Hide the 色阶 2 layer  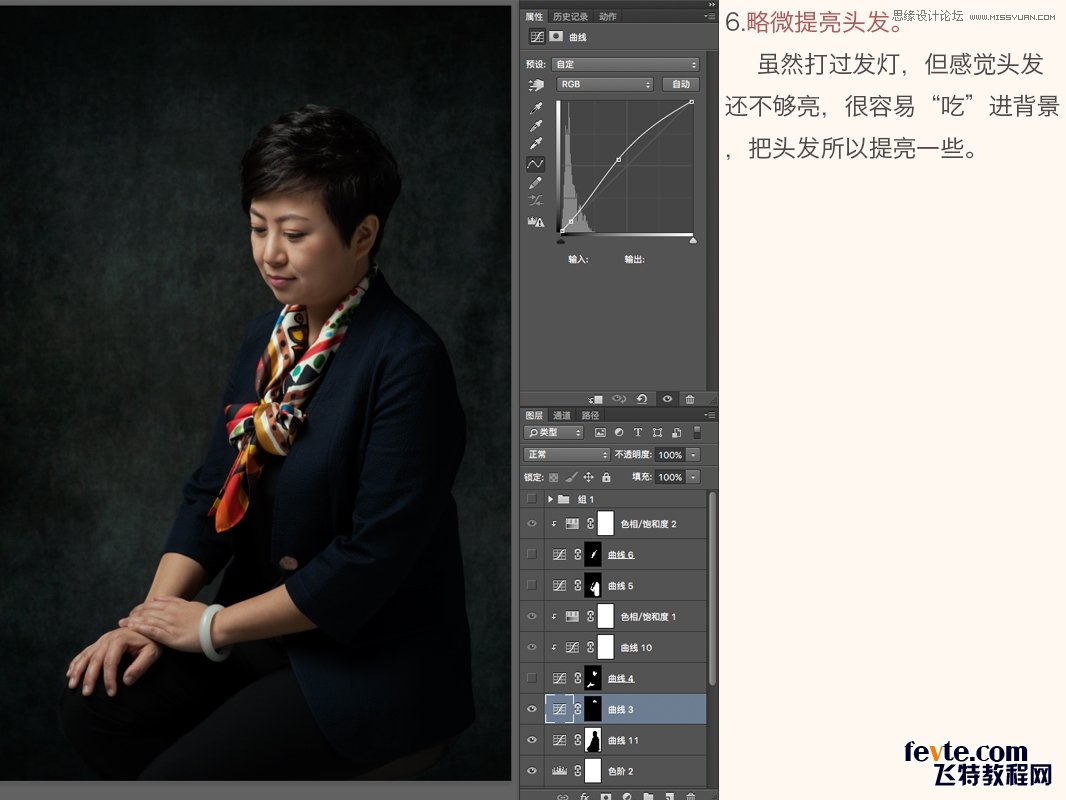click(x=532, y=771)
